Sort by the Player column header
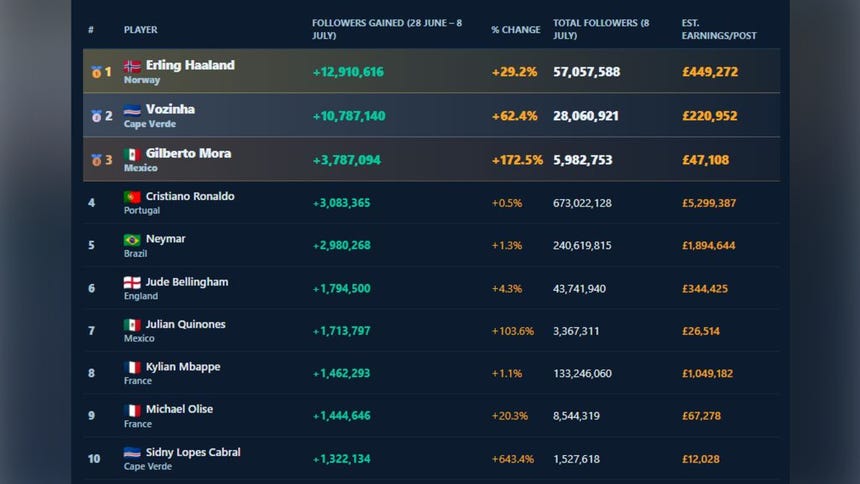This screenshot has width=860, height=484. tap(140, 30)
